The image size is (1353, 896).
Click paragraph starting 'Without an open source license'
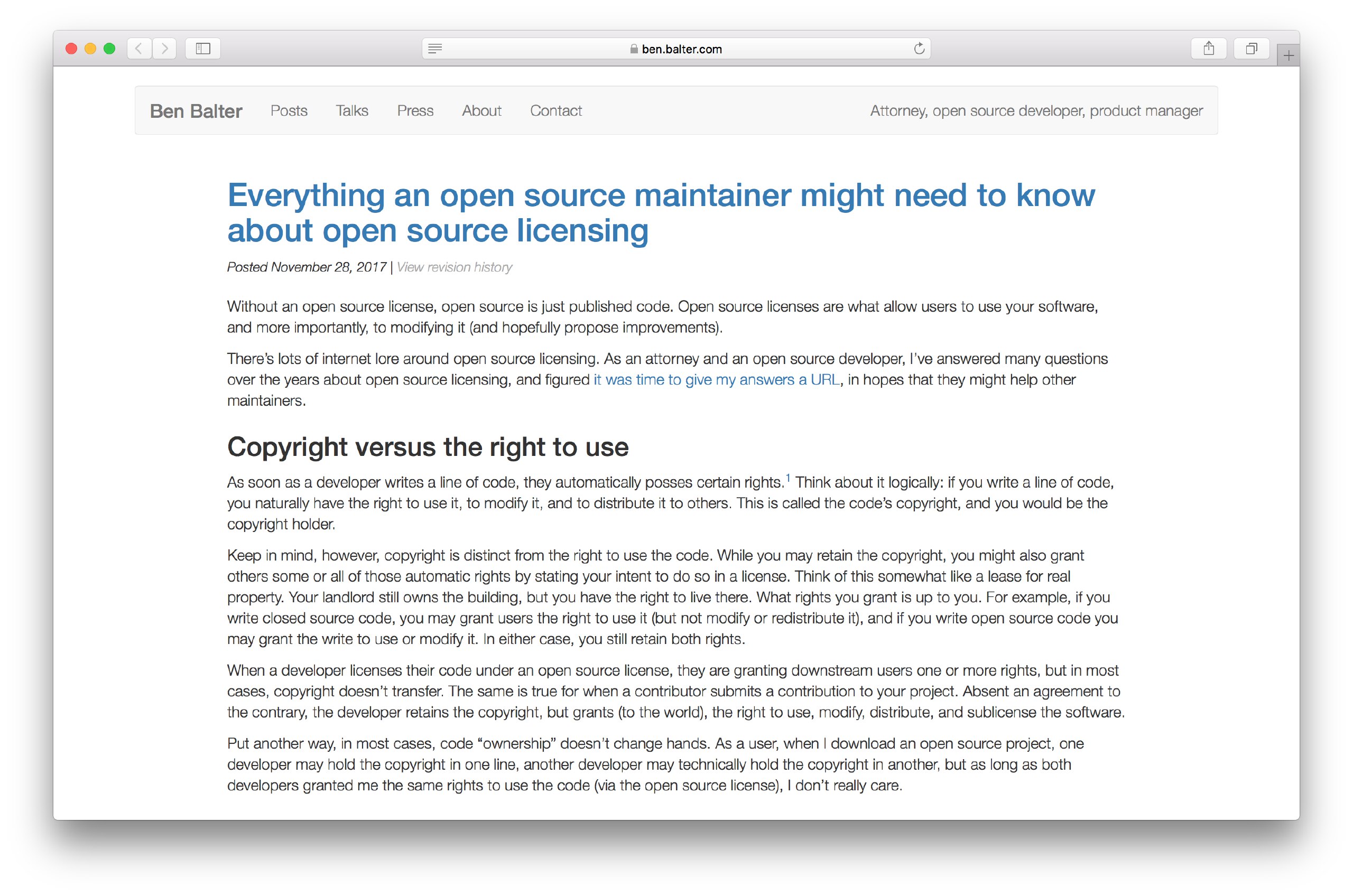point(663,317)
